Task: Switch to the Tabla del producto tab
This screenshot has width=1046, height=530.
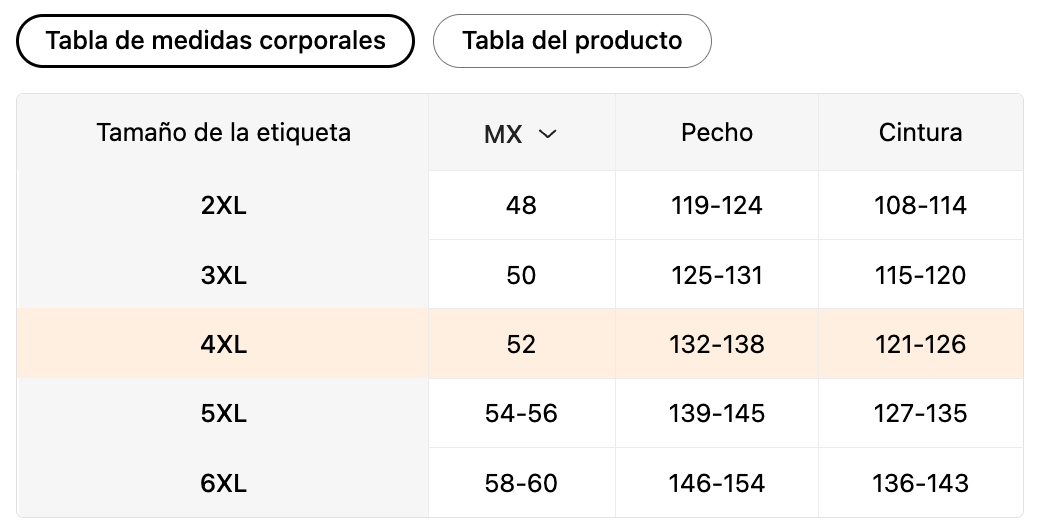Action: point(572,41)
